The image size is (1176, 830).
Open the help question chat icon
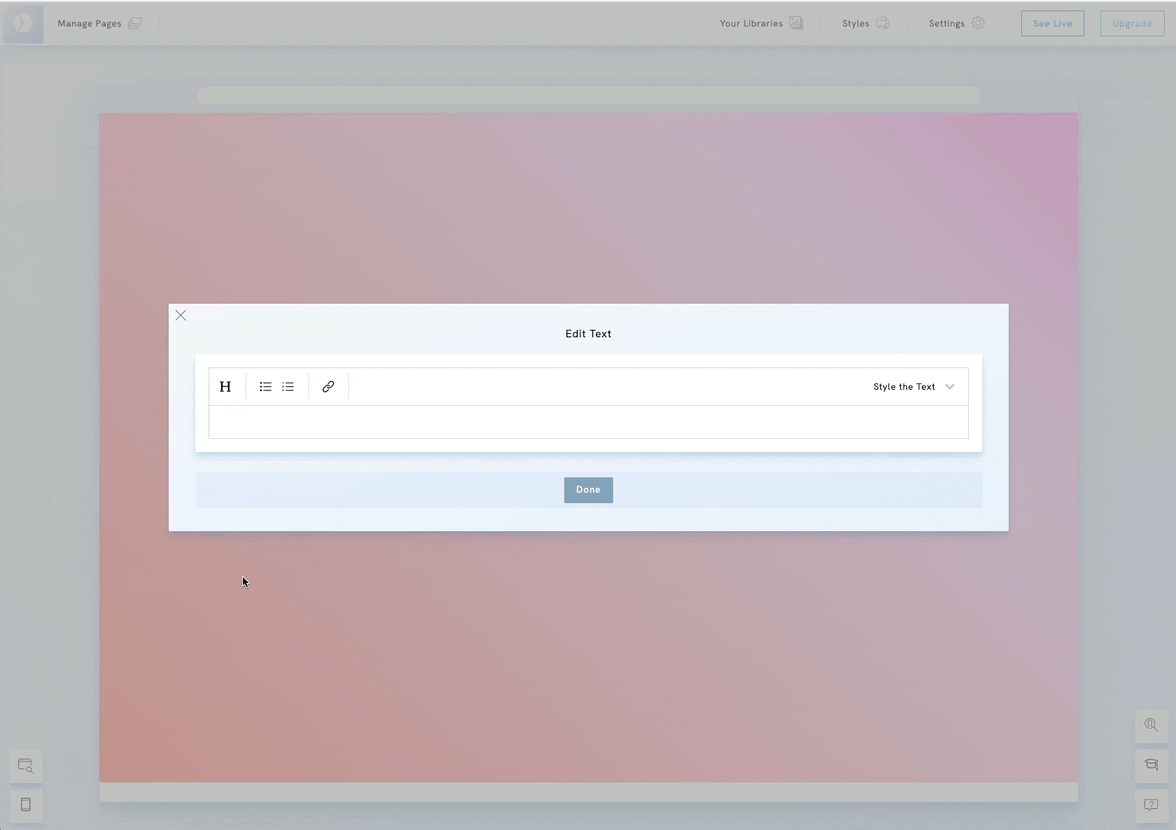coord(1151,805)
